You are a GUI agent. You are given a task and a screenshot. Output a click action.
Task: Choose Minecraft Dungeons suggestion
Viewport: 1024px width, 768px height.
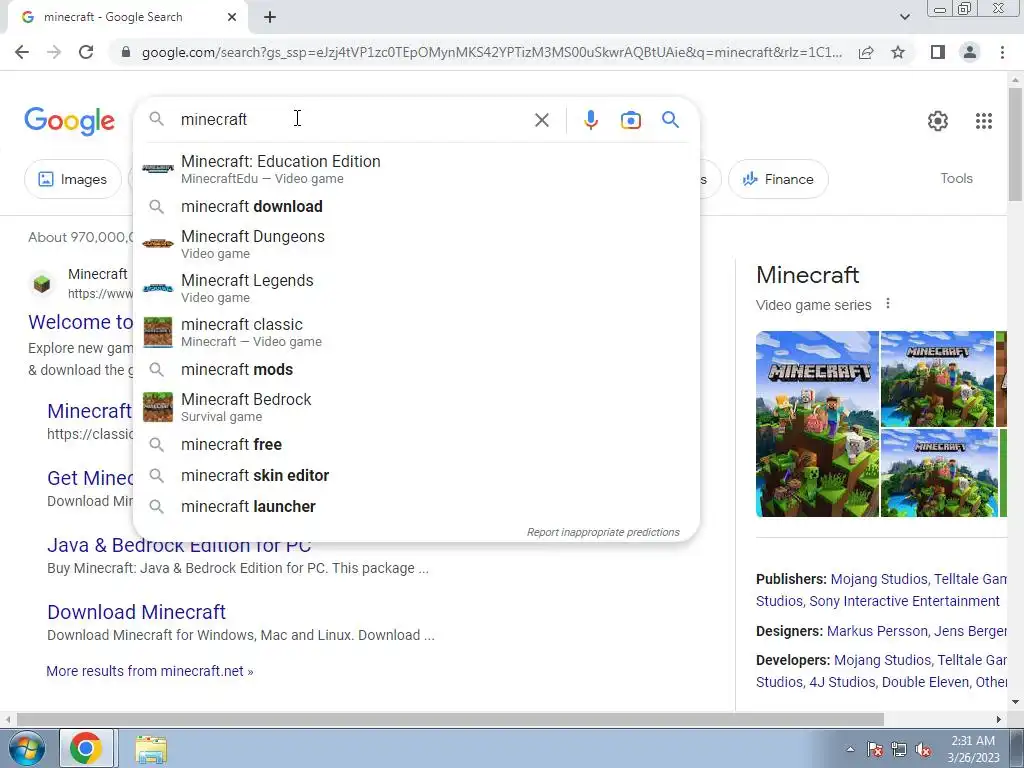416,244
